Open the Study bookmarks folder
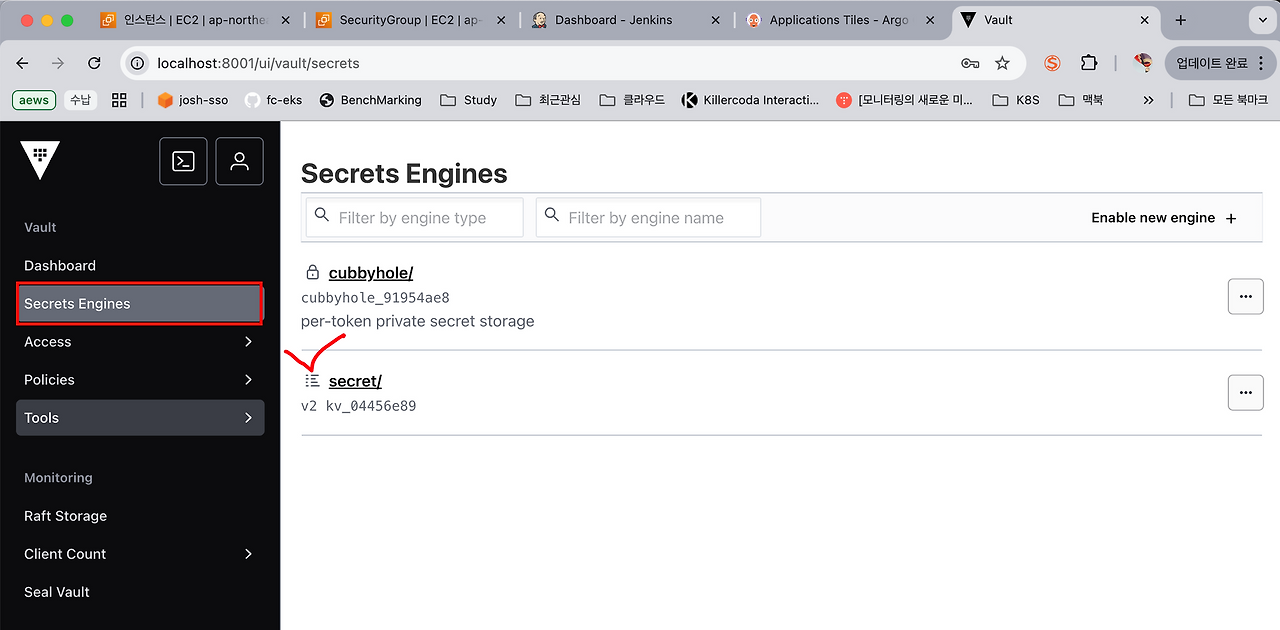The image size is (1280, 630). click(x=468, y=100)
